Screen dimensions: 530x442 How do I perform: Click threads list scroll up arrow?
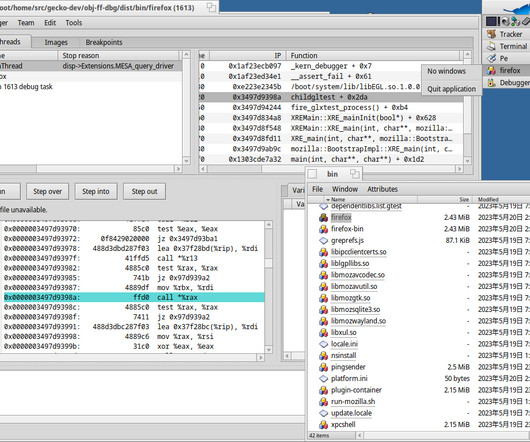186,55
